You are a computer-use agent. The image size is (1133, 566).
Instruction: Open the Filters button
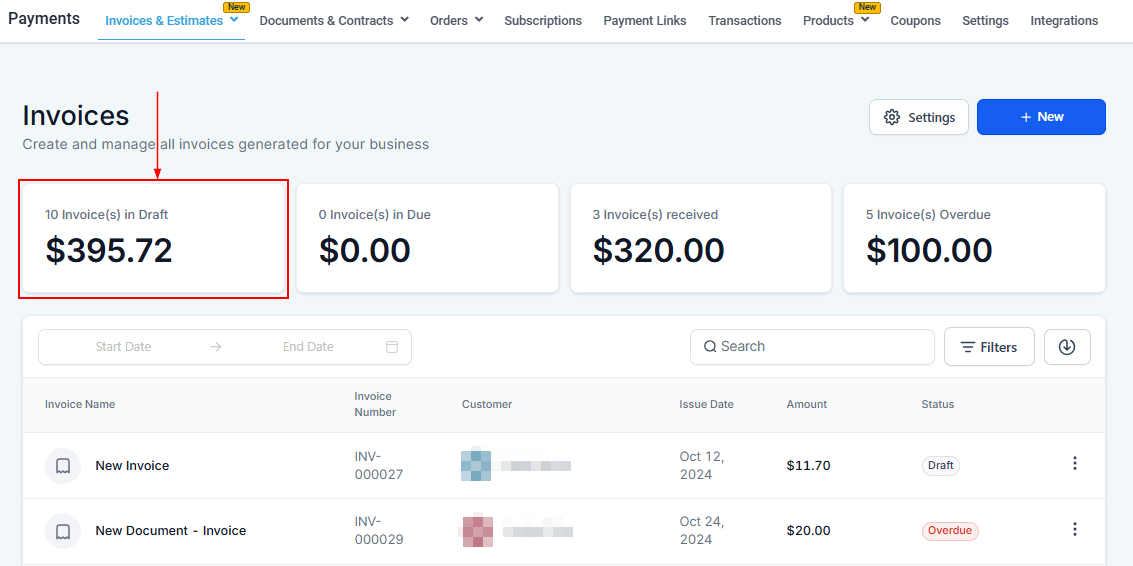pyautogui.click(x=988, y=347)
